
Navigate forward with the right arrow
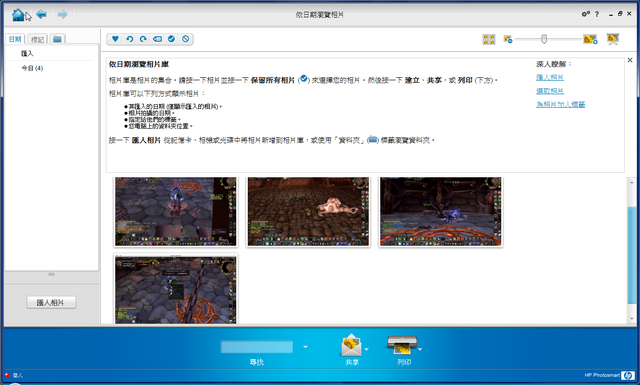pos(62,14)
